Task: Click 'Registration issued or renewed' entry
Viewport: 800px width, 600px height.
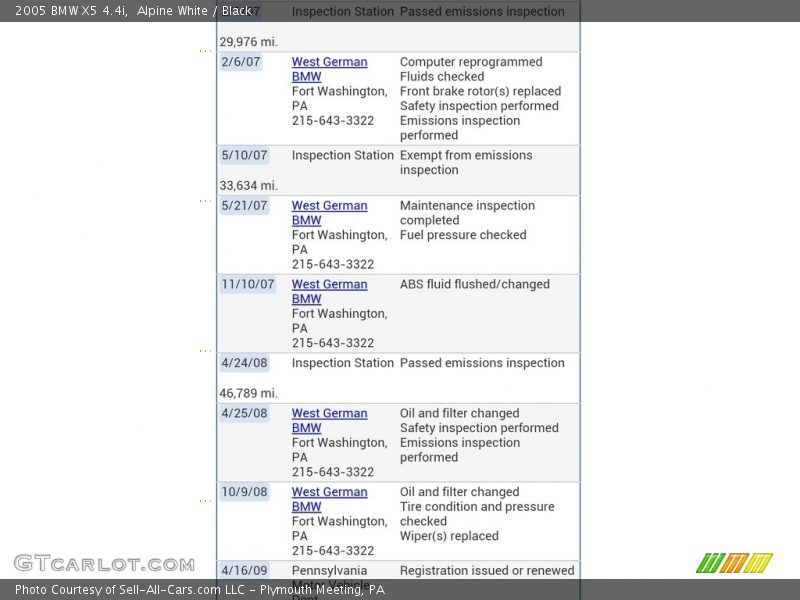Action: coord(487,570)
